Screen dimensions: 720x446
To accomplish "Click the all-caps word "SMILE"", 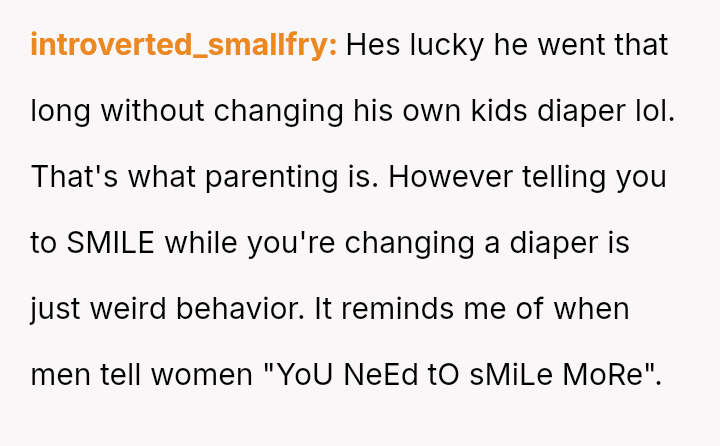I will (110, 244).
